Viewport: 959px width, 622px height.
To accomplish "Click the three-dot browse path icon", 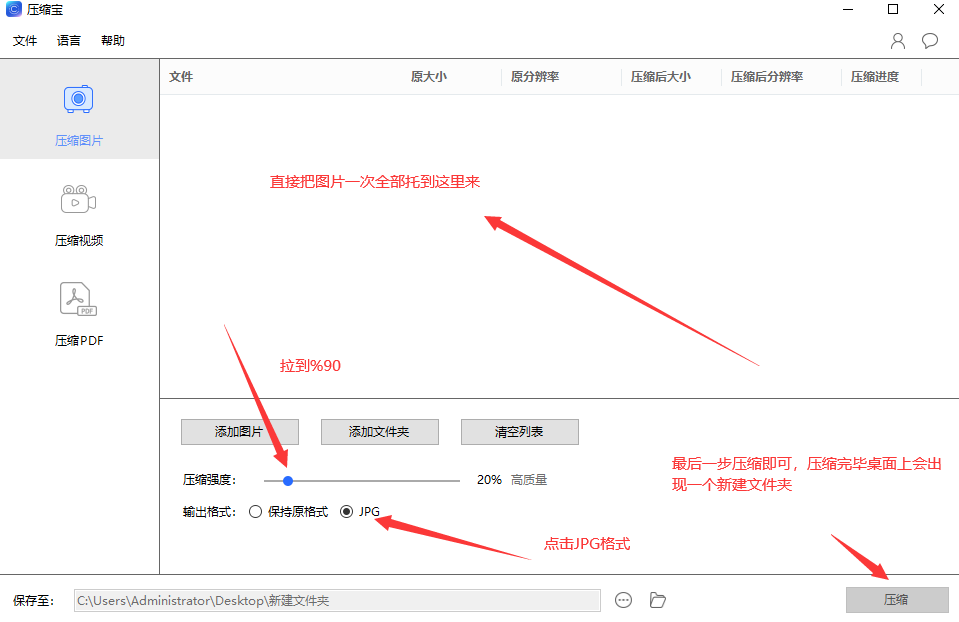I will [x=624, y=600].
